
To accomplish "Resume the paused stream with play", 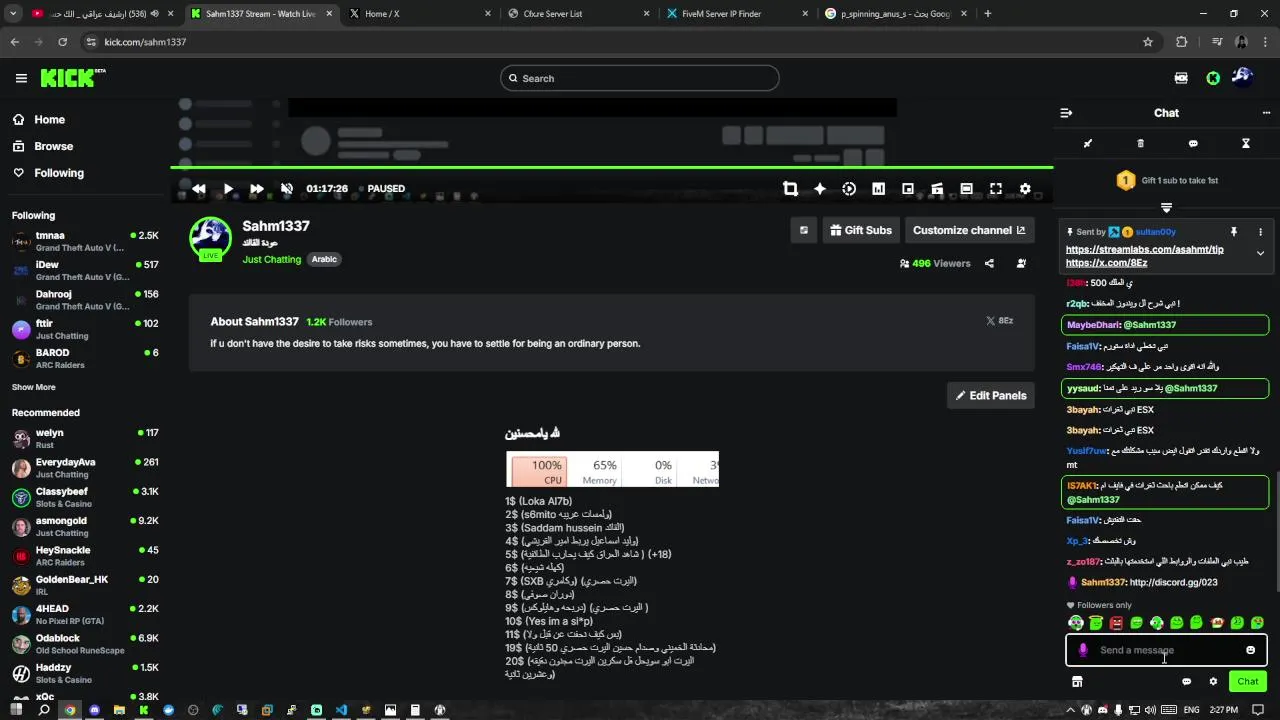I will coord(228,188).
